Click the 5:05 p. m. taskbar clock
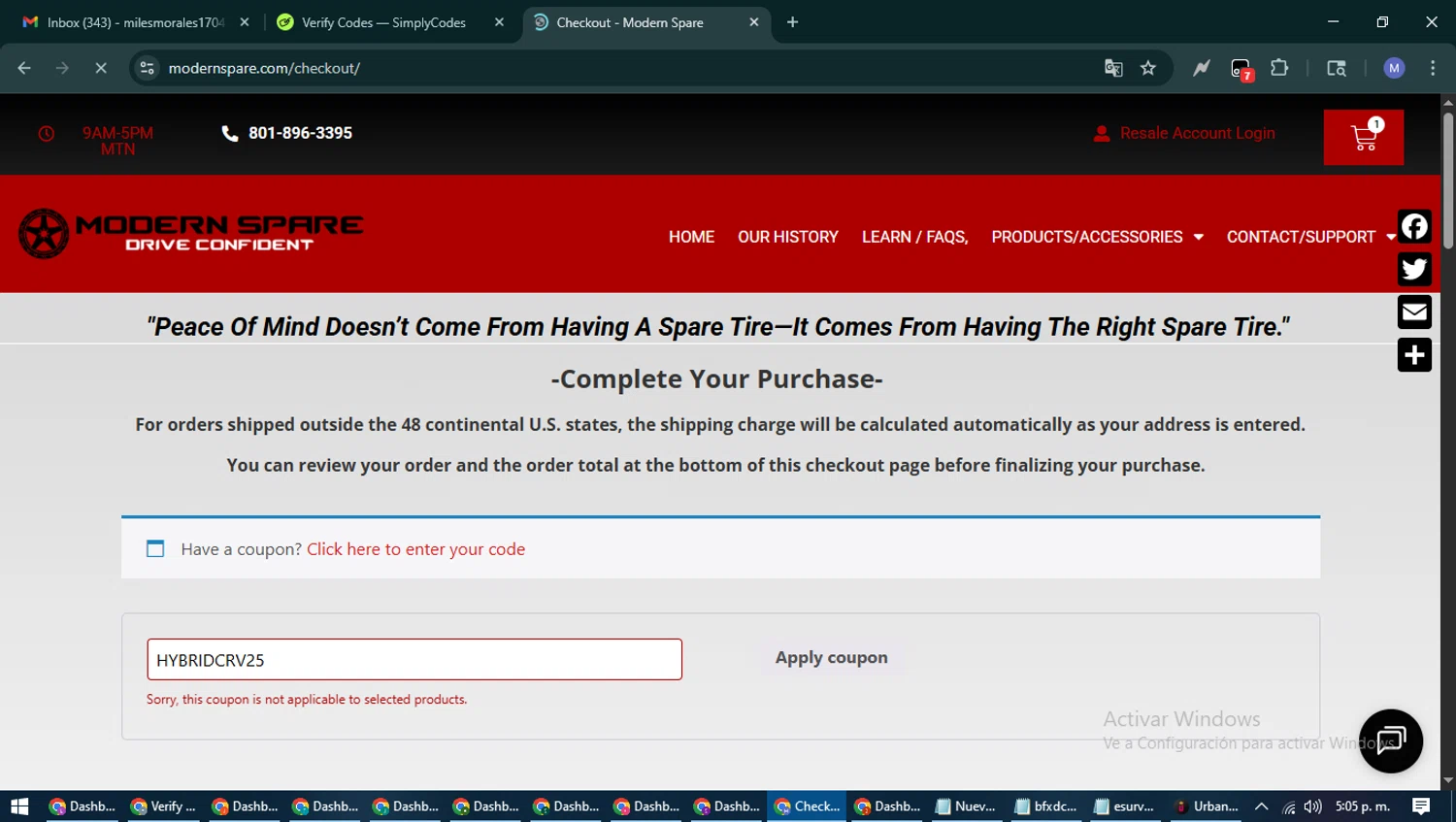This screenshot has height=822, width=1456. pos(1363,806)
